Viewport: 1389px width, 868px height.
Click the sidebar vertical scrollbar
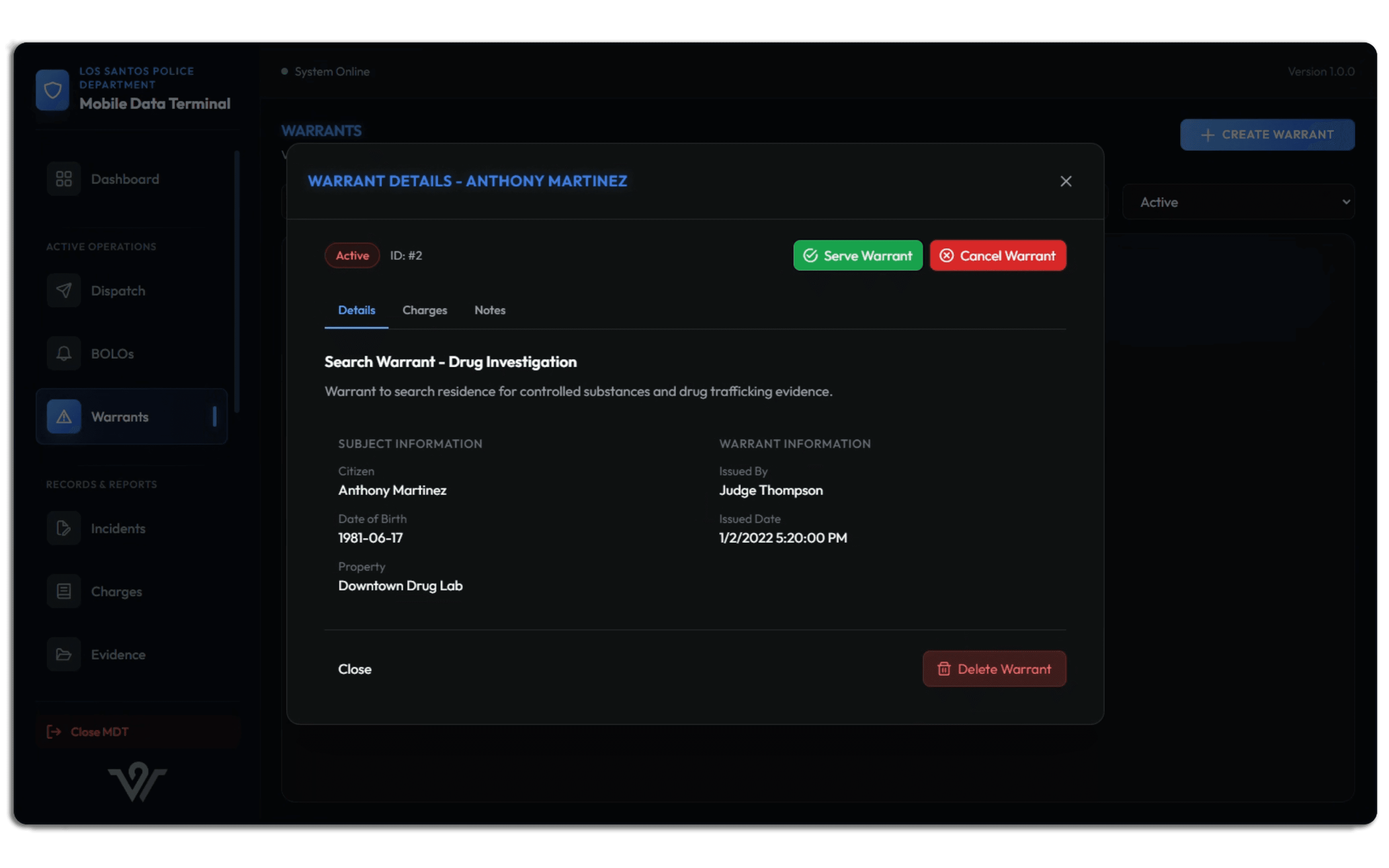point(236,281)
